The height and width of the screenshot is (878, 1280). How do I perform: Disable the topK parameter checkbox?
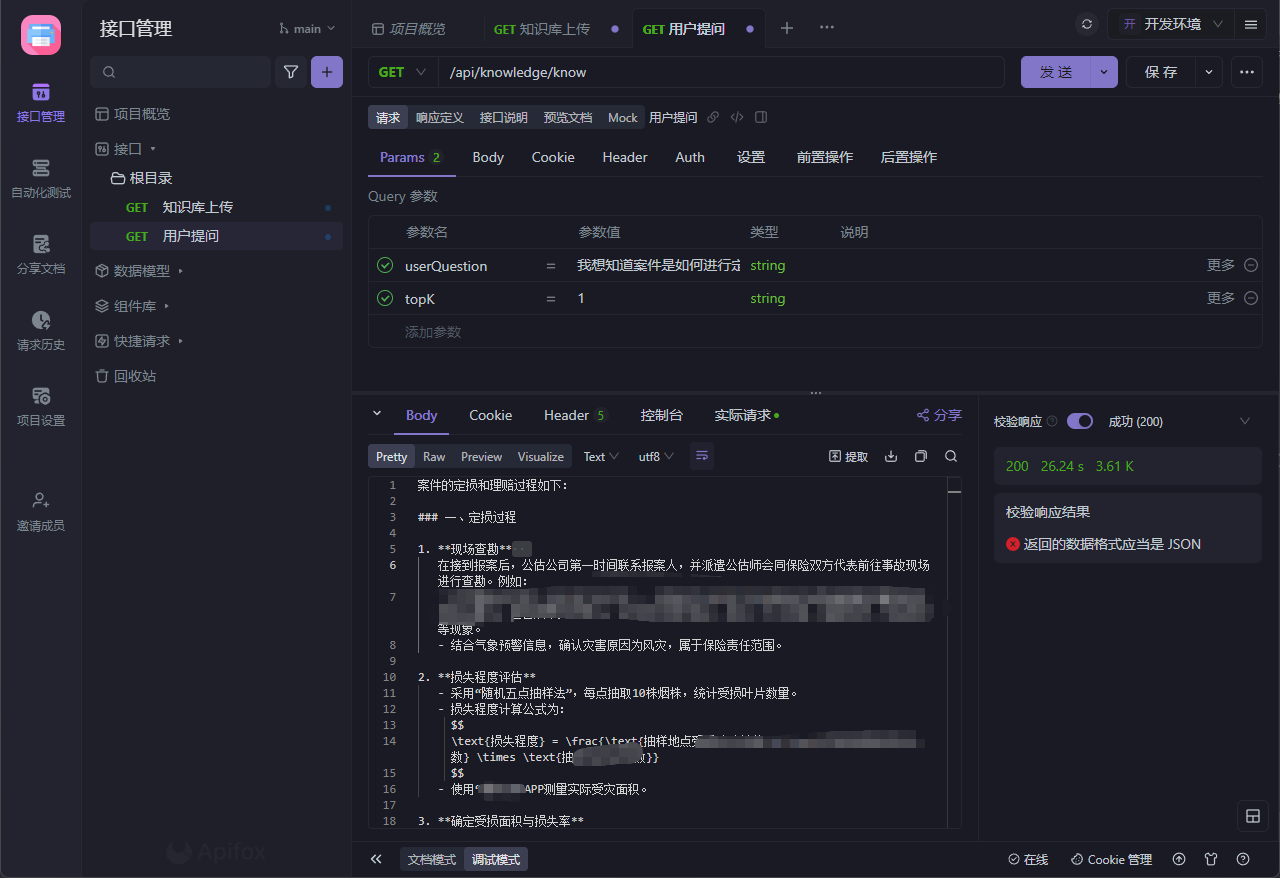coord(385,299)
